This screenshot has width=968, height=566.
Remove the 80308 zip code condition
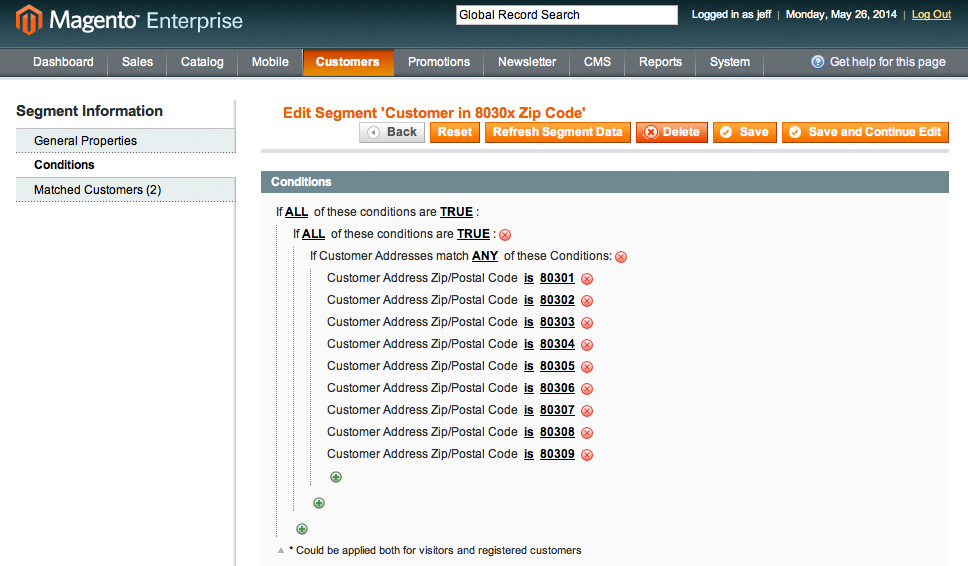pyautogui.click(x=587, y=433)
